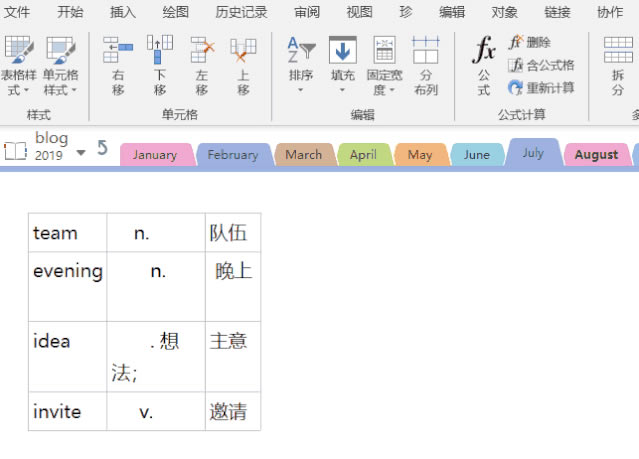This screenshot has width=639, height=459.
Task: Switch to the 绘图 ribbon tab
Action: click(x=176, y=12)
